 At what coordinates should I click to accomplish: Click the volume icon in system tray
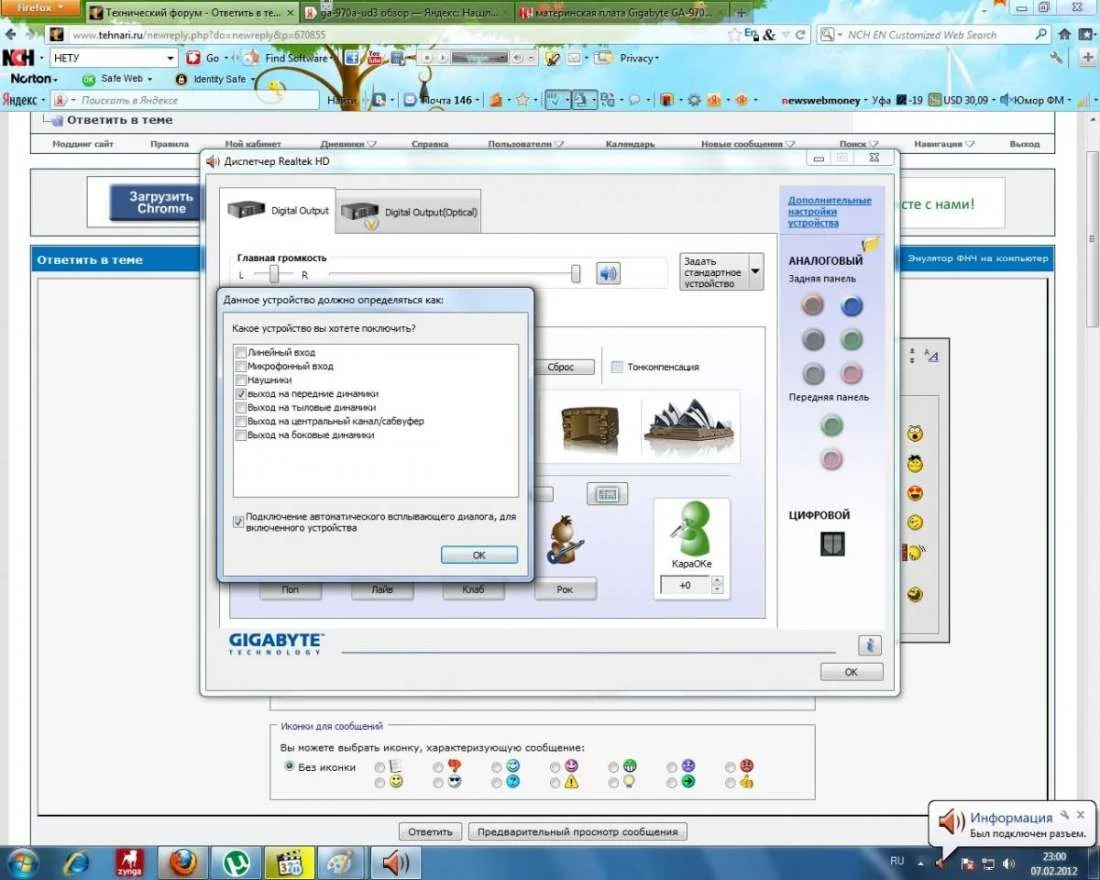tap(1008, 863)
